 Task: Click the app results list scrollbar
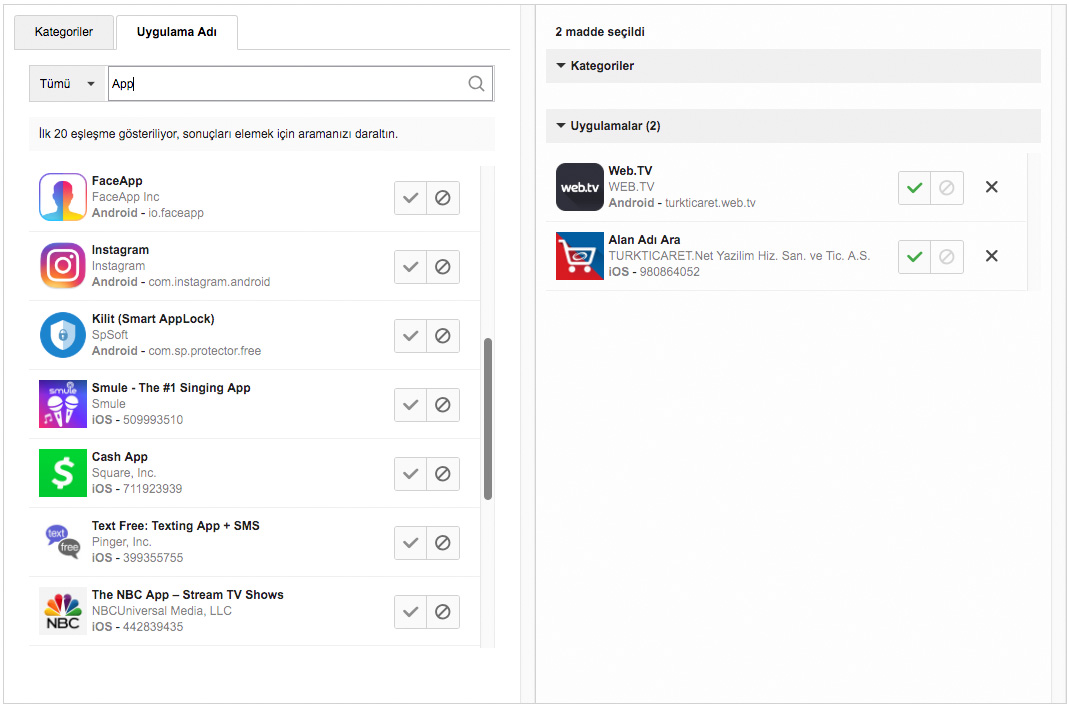(x=488, y=418)
